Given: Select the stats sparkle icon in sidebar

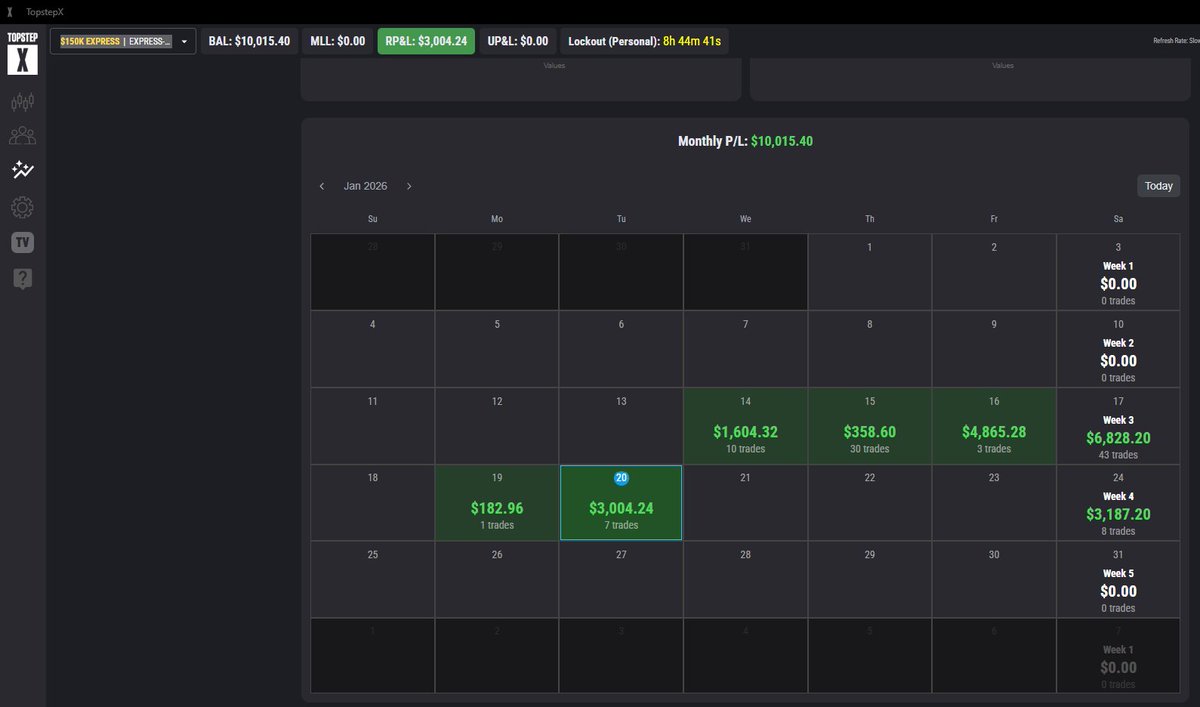Looking at the screenshot, I should 22,170.
